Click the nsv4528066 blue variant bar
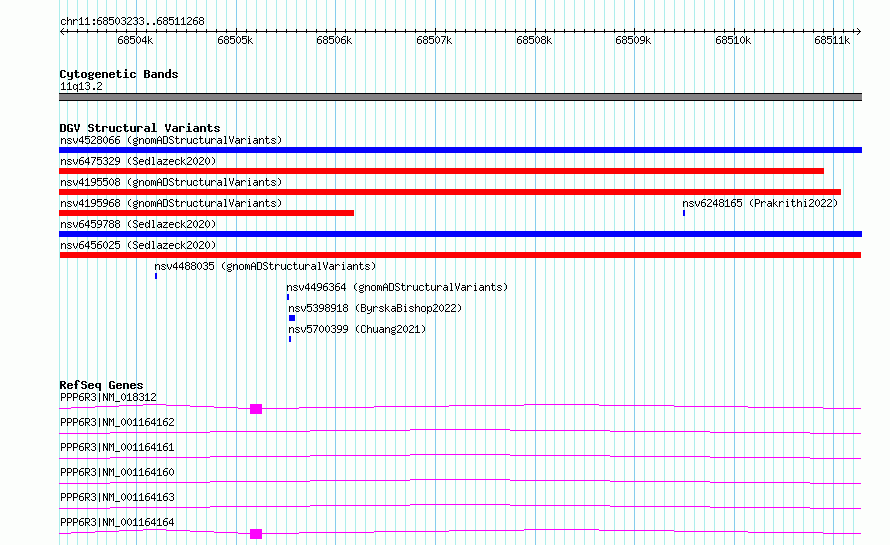 460,150
